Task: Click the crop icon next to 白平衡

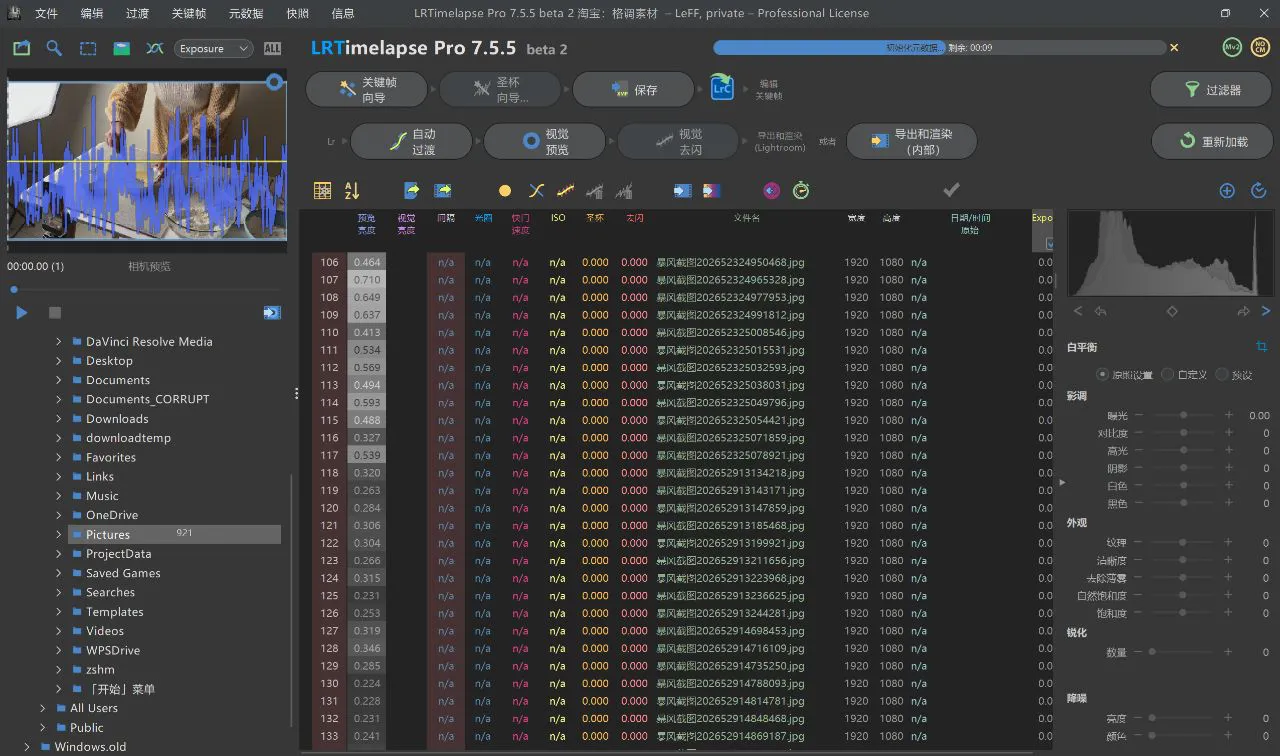Action: pos(1262,347)
